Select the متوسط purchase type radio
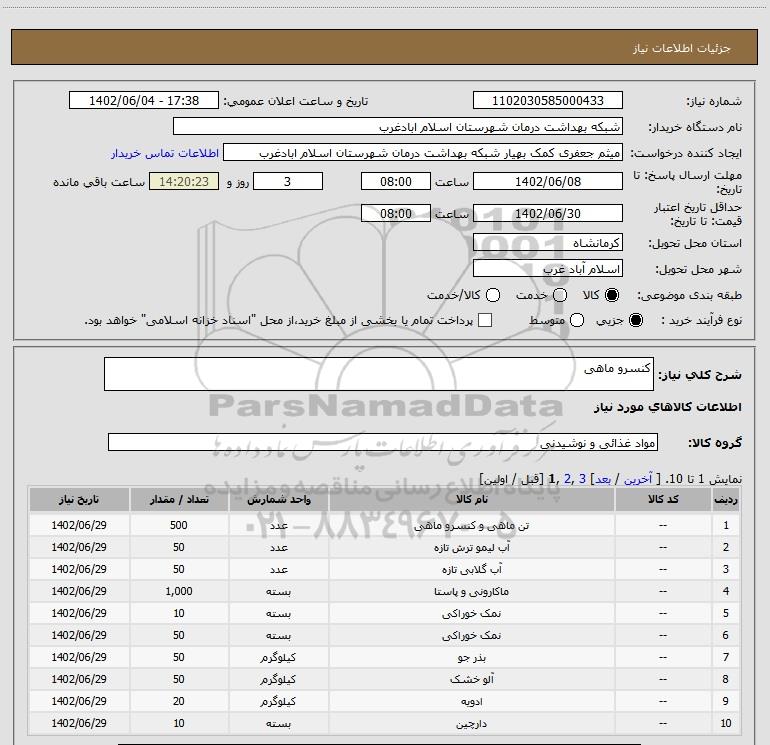This screenshot has width=770, height=745. click(x=577, y=320)
